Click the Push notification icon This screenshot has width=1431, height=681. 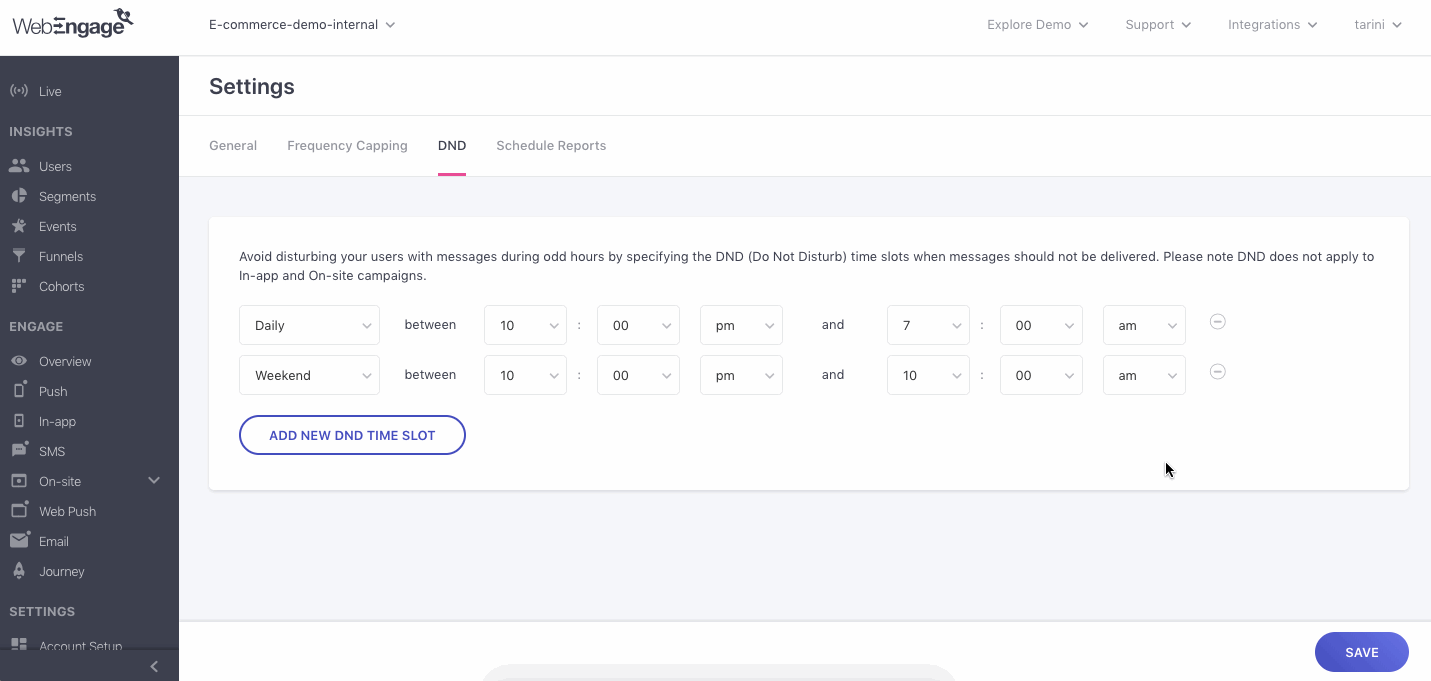point(19,390)
